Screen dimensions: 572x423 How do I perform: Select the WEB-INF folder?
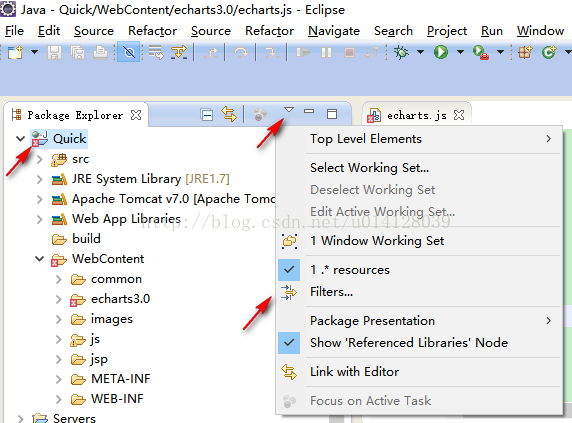(x=117, y=399)
